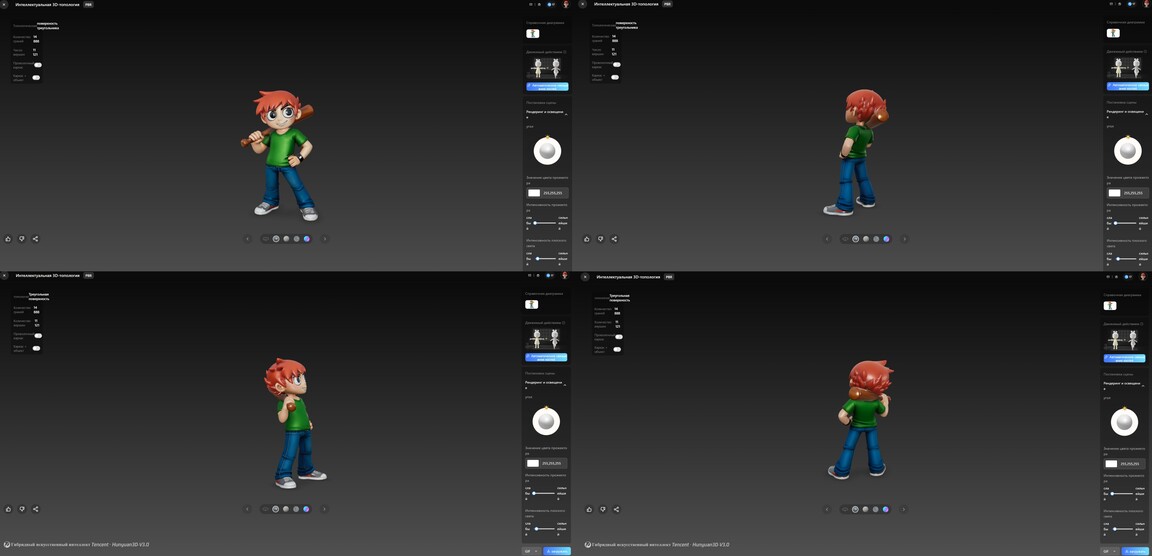Go to next model in front-view screenshot
This screenshot has height=556, width=1152.
coord(325,239)
